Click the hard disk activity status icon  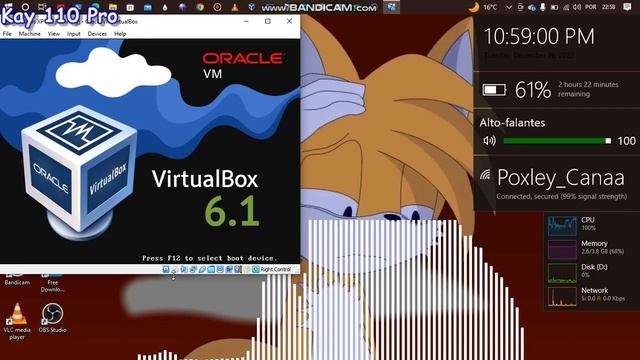point(166,269)
